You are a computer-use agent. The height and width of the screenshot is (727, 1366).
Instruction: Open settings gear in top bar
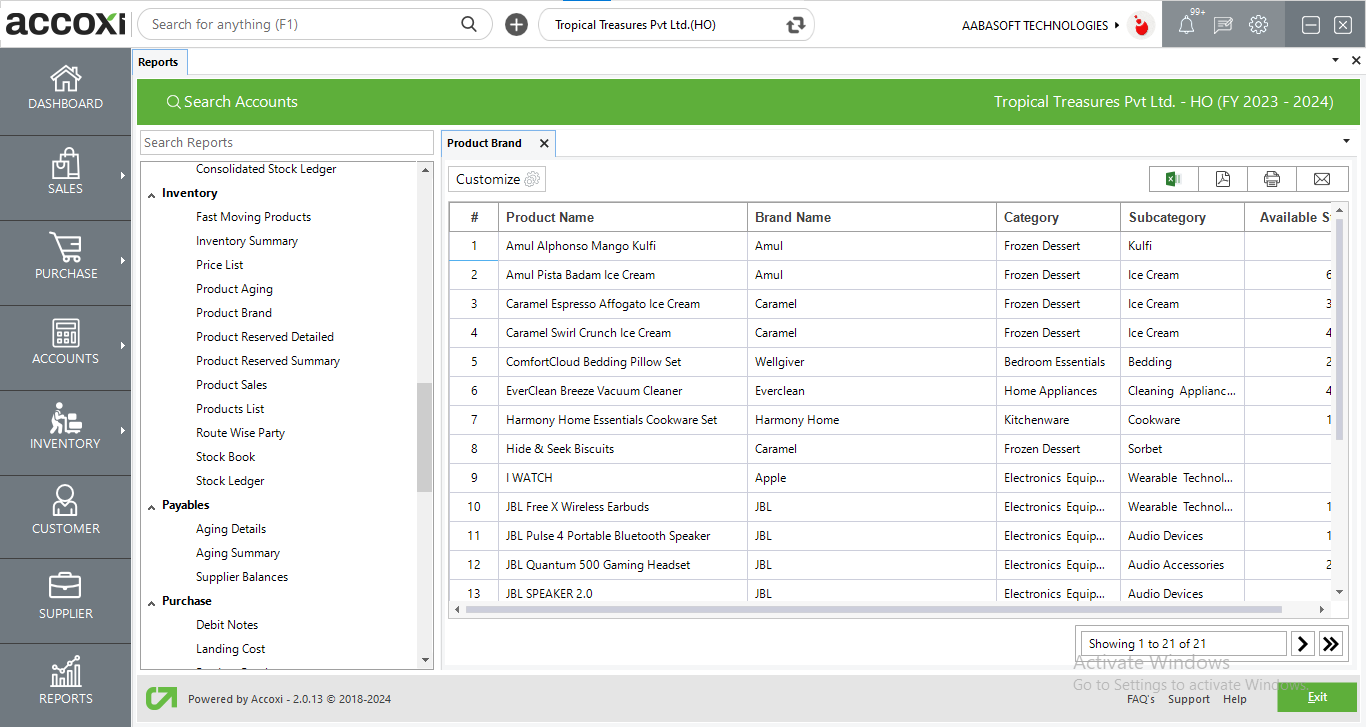click(1258, 25)
